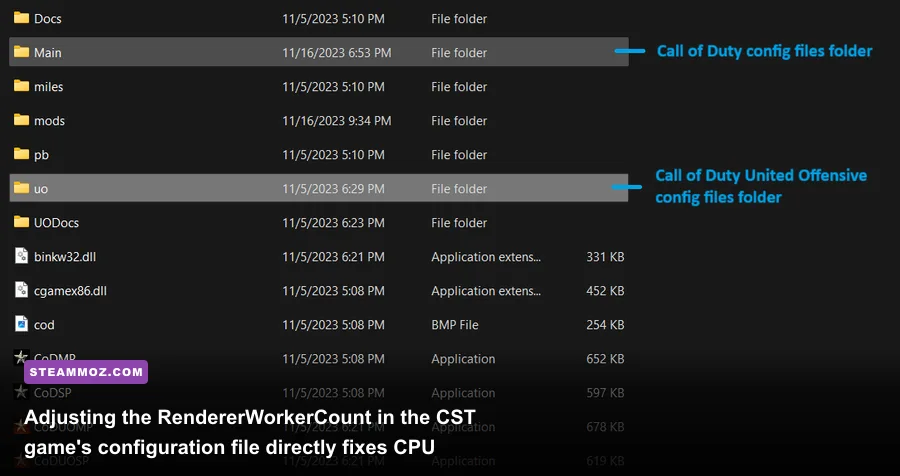The image size is (900, 476).
Task: Click the pb folder icon
Action: pyautogui.click(x=21, y=154)
